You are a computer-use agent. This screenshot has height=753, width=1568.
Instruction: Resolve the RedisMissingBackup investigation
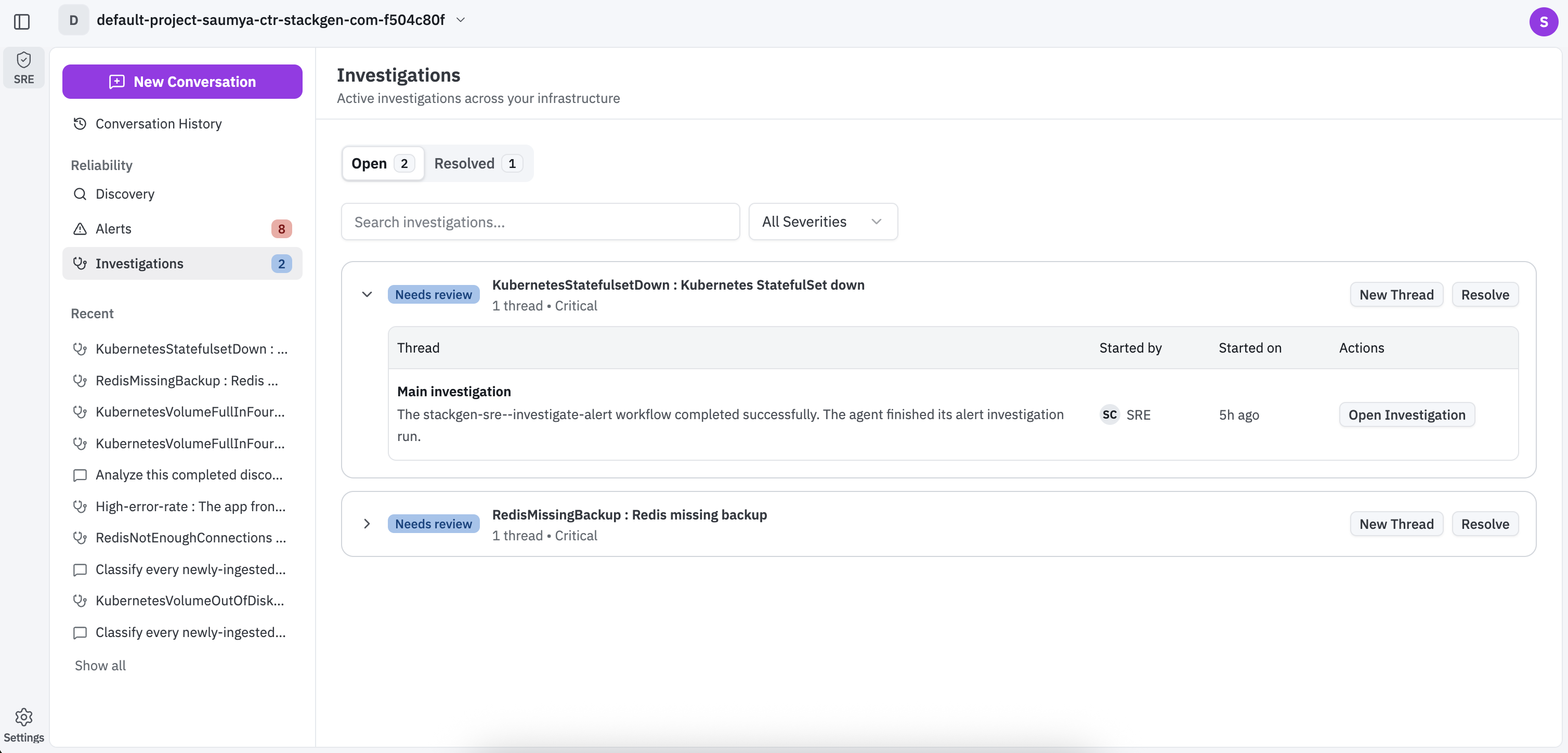click(1485, 524)
